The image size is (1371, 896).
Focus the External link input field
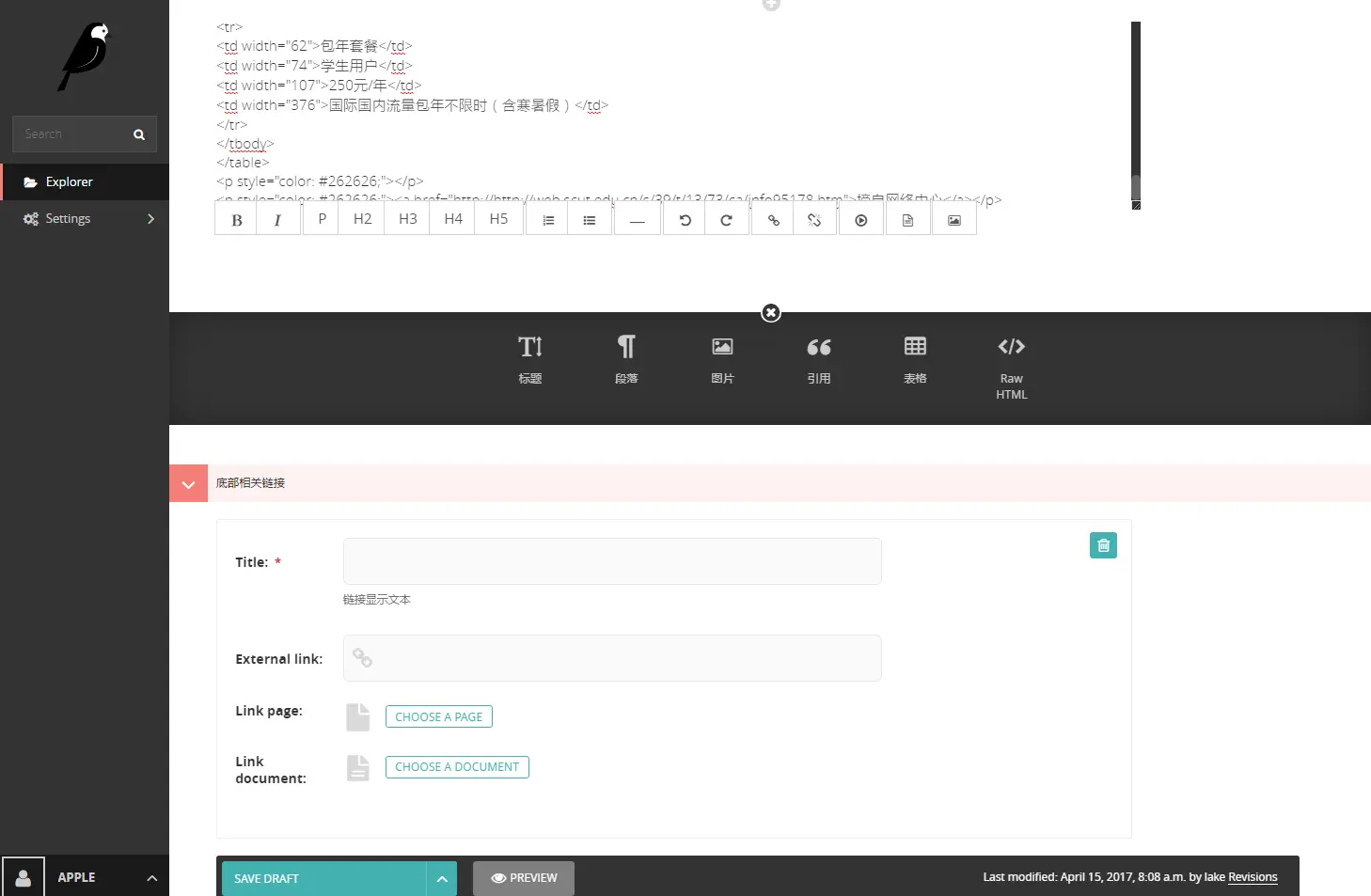pyautogui.click(x=612, y=658)
